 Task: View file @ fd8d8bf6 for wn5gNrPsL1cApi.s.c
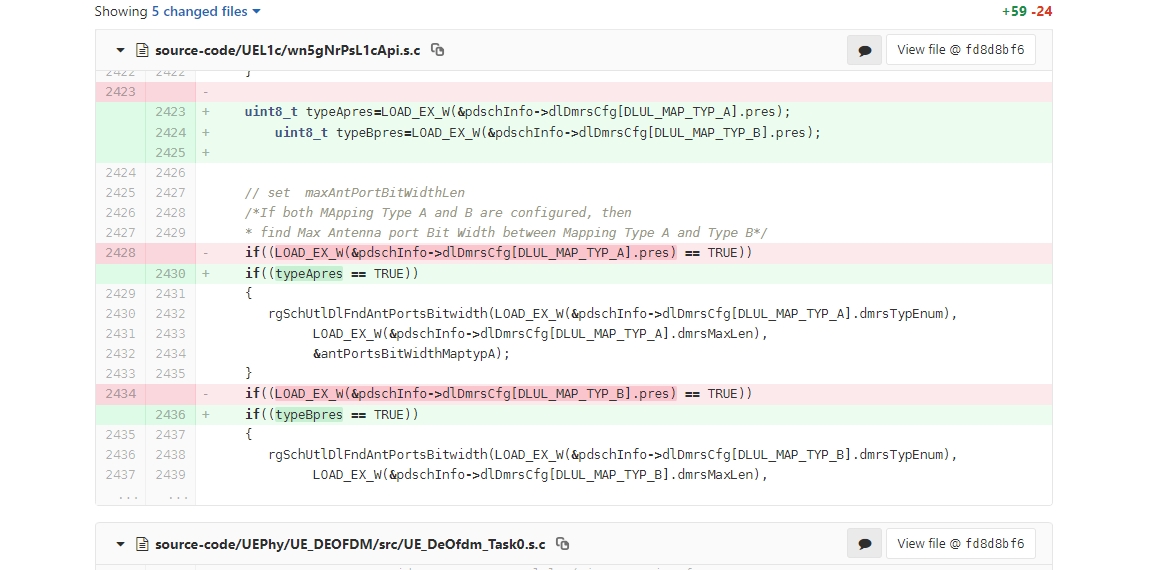click(x=960, y=50)
